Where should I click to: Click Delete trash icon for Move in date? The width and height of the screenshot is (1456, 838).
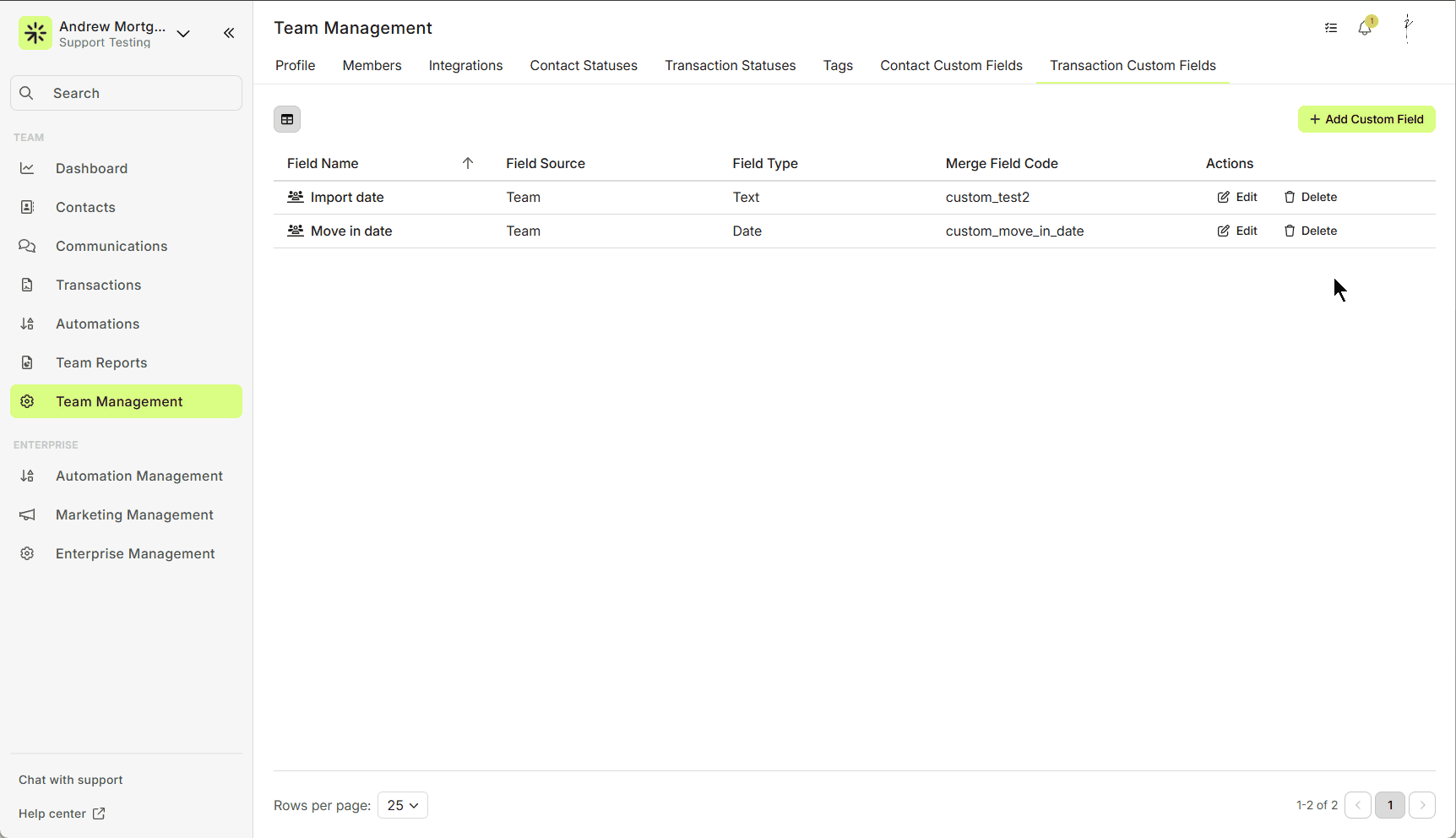click(x=1290, y=231)
